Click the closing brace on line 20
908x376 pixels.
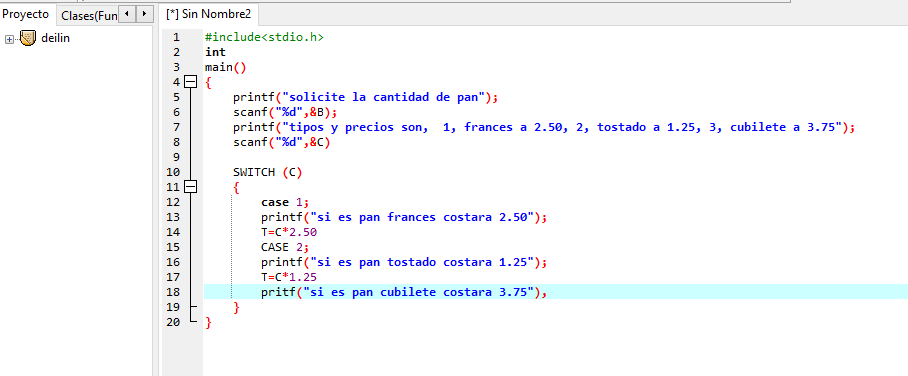208,322
